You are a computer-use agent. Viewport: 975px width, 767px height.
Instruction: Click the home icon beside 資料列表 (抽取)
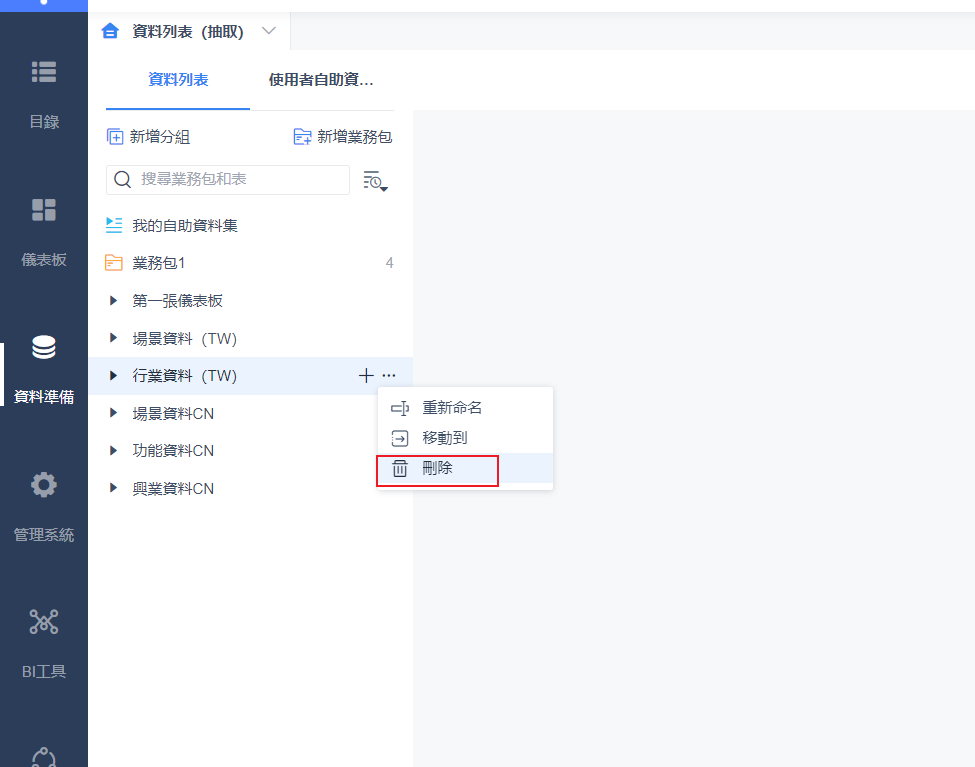[x=110, y=31]
